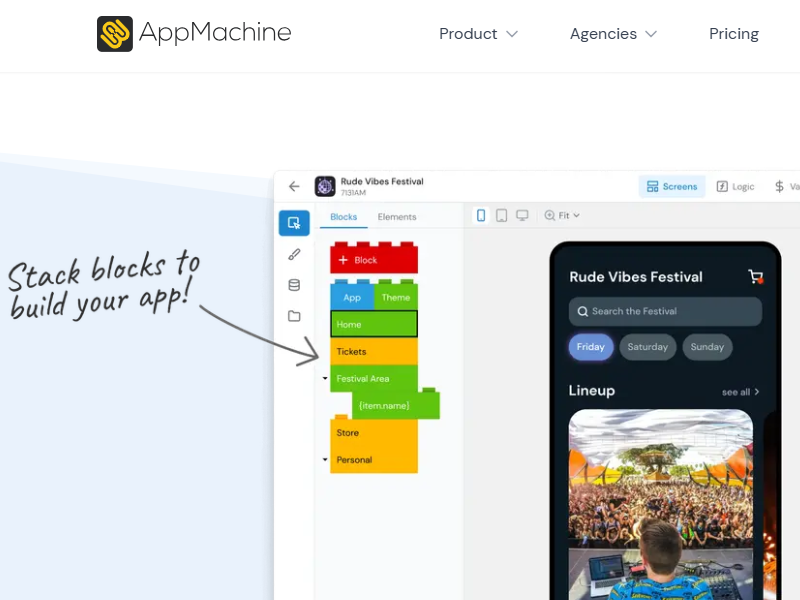Click the shopping cart icon
Screen dimensions: 800x600
(x=755, y=277)
